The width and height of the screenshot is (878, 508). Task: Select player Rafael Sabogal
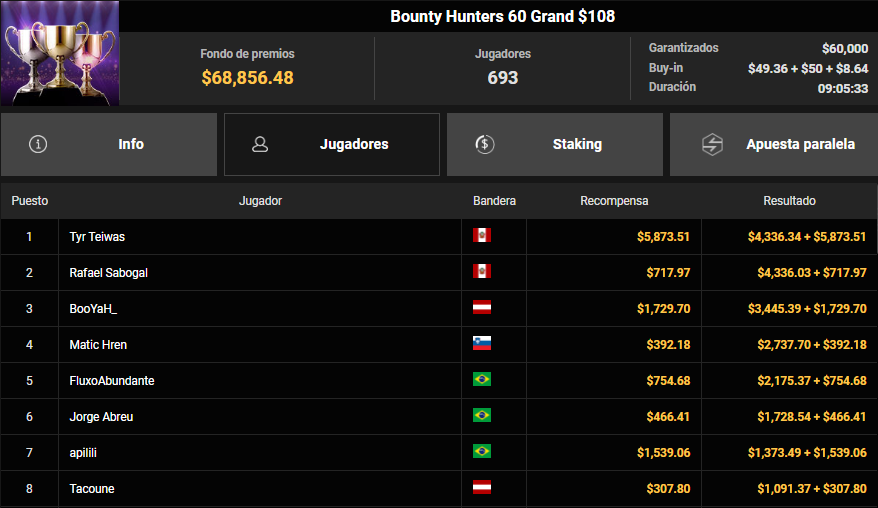109,272
